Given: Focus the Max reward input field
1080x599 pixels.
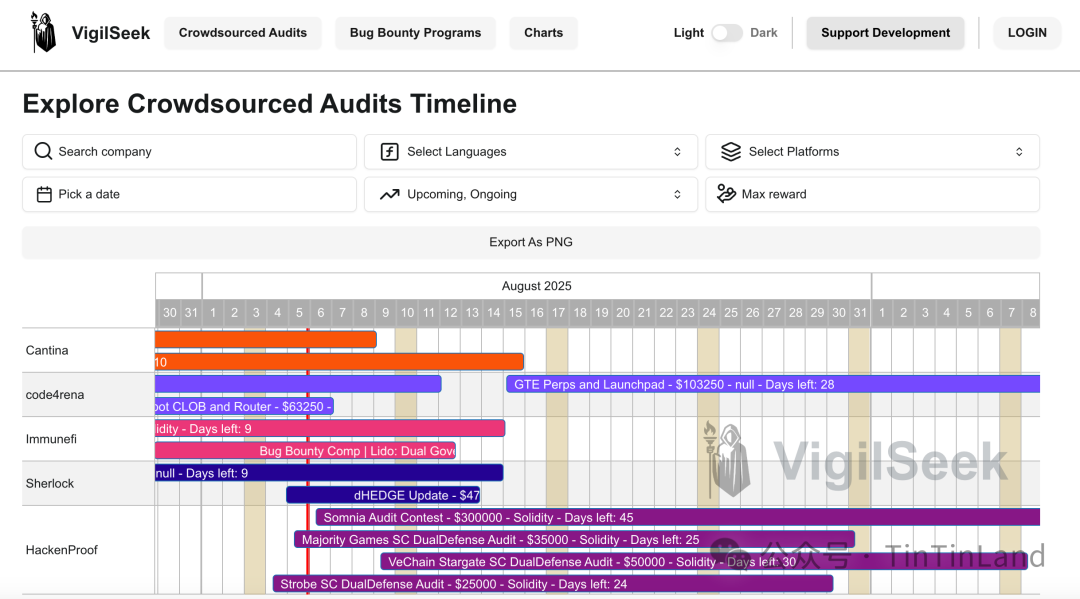Looking at the screenshot, I should pyautogui.click(x=872, y=194).
